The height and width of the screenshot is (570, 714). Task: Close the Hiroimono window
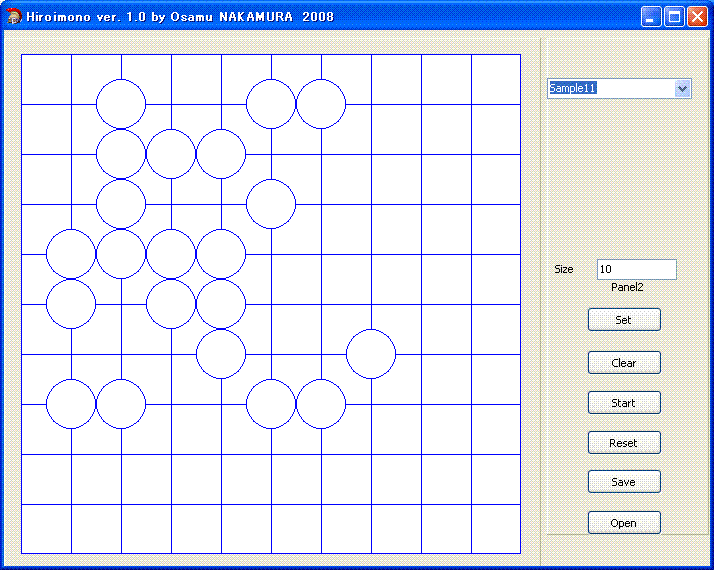pos(697,17)
